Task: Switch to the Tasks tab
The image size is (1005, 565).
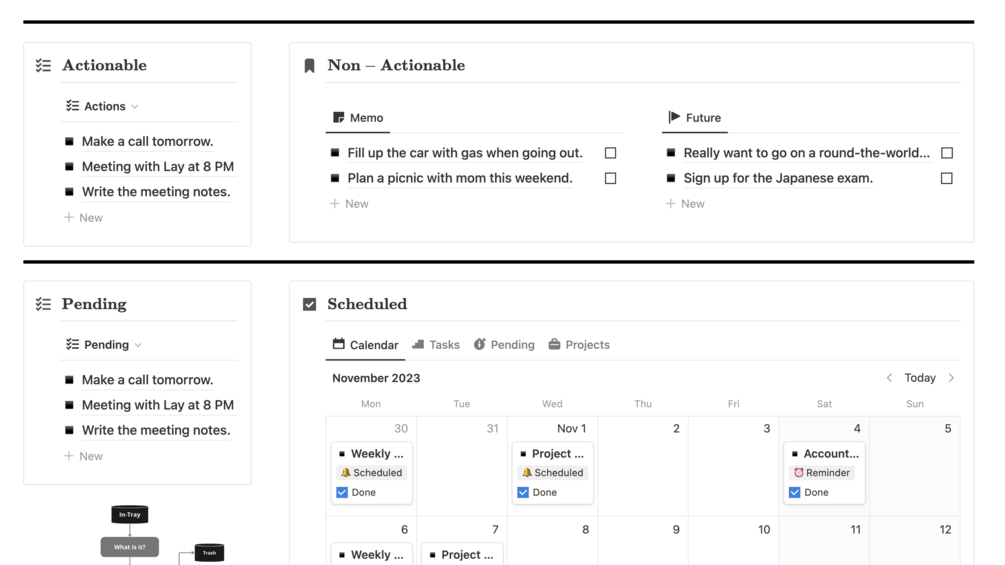Action: point(436,345)
